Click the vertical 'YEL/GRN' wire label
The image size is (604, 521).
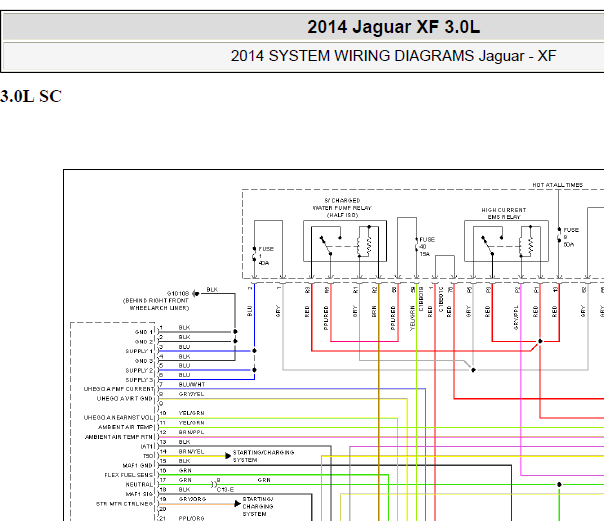point(413,318)
